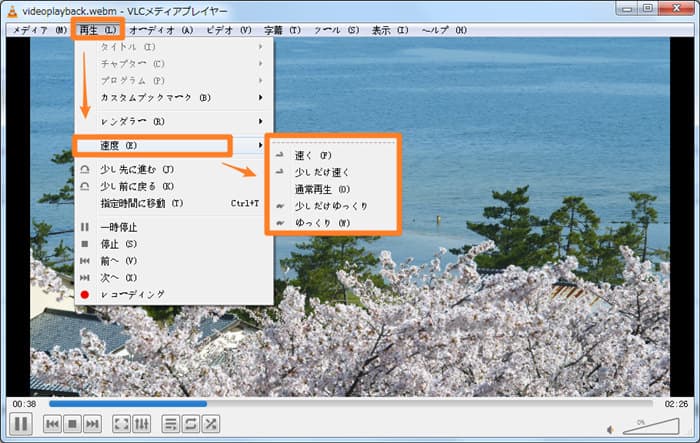Open the 再生 menu
Viewport: 700px width, 443px height.
pos(97,30)
